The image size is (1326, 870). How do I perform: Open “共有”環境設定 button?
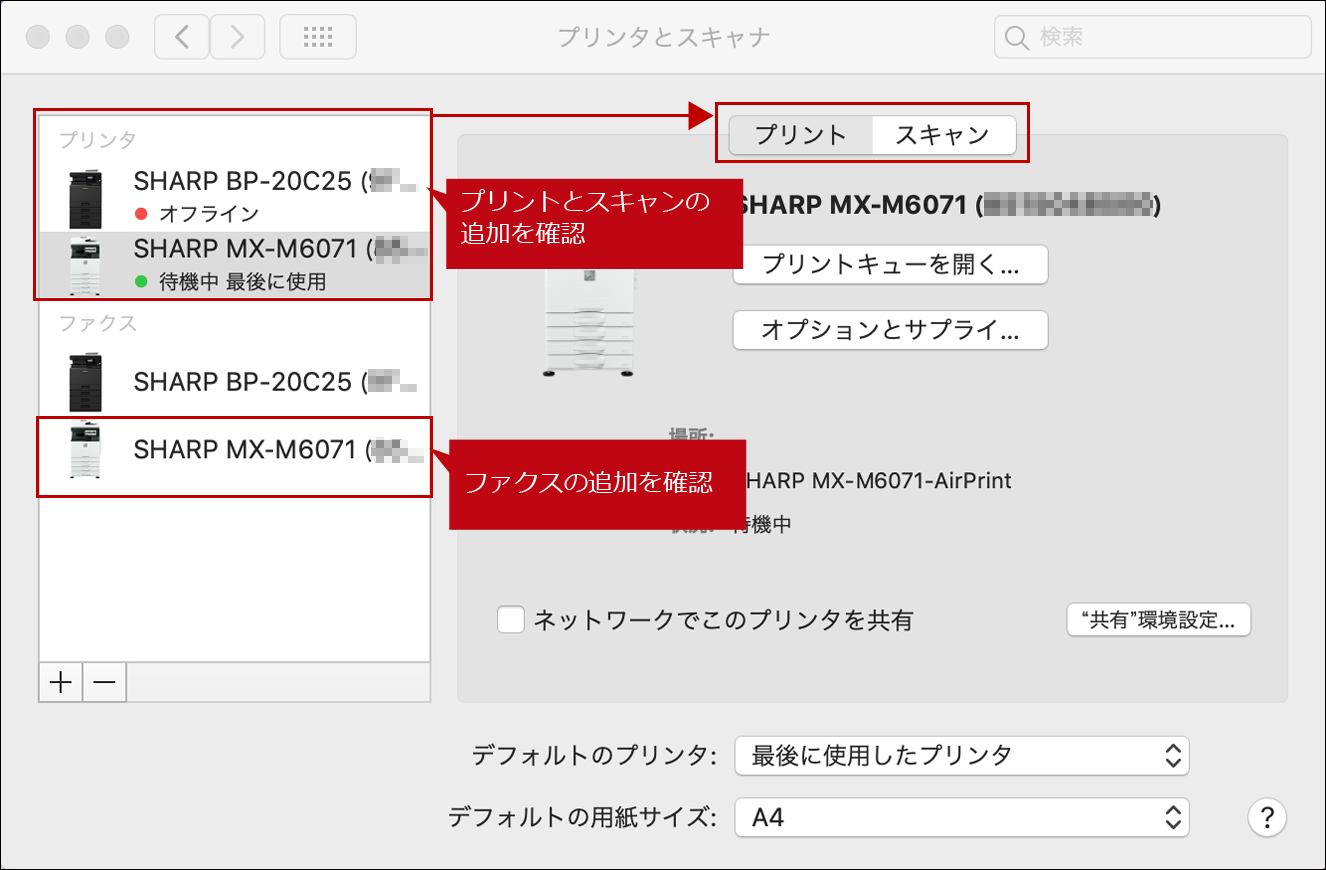coord(1159,619)
